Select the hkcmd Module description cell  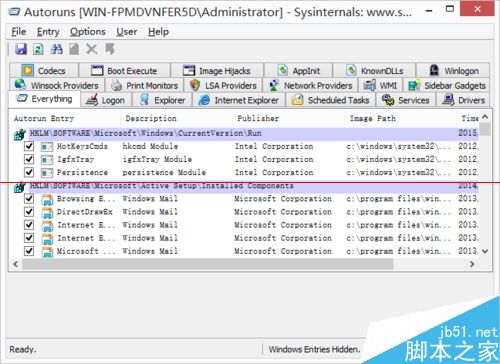tap(150, 146)
